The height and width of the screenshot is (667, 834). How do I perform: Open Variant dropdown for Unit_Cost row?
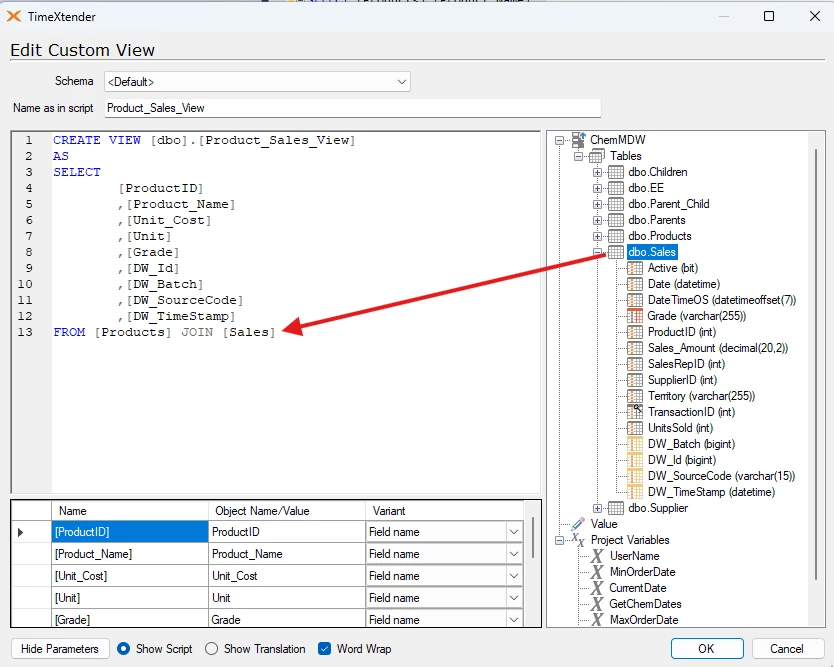(x=514, y=576)
